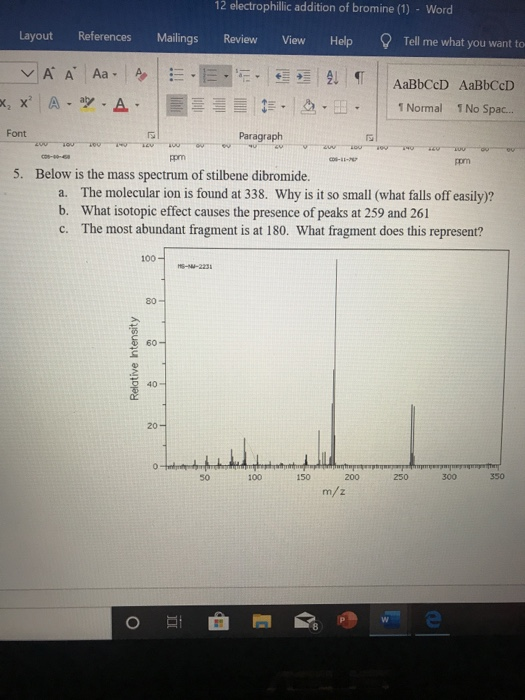Toggle the bulleted list
This screenshot has width=525, height=700.
[176, 75]
